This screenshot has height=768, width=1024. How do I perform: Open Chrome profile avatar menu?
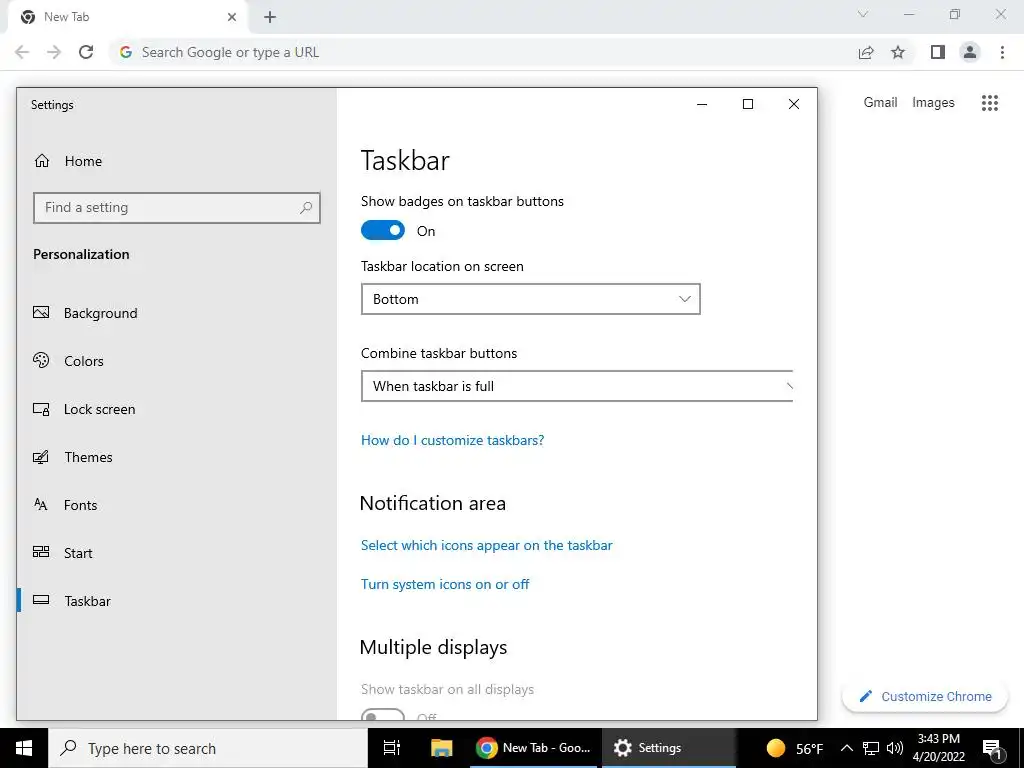click(x=970, y=52)
